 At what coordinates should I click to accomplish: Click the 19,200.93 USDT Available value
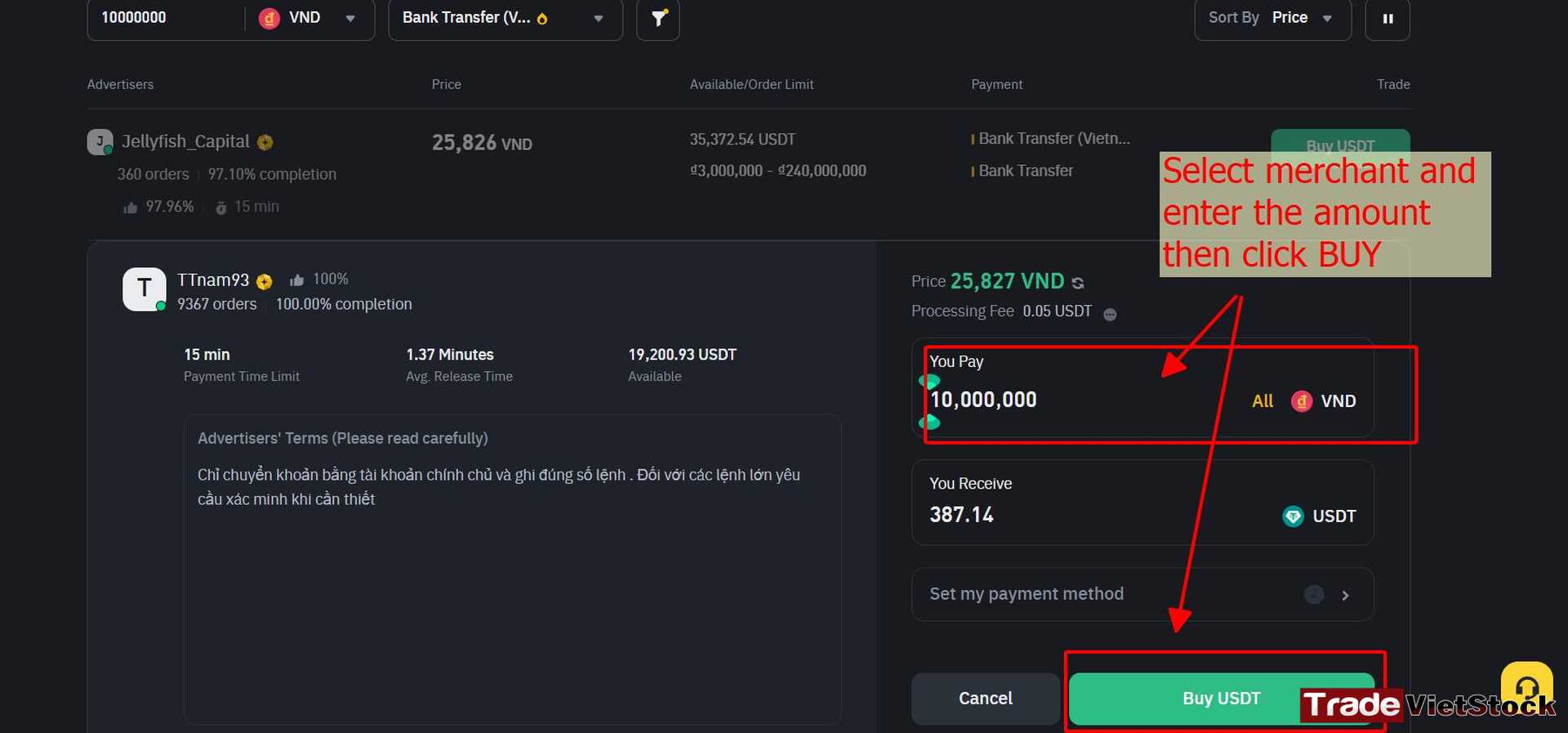[682, 355]
